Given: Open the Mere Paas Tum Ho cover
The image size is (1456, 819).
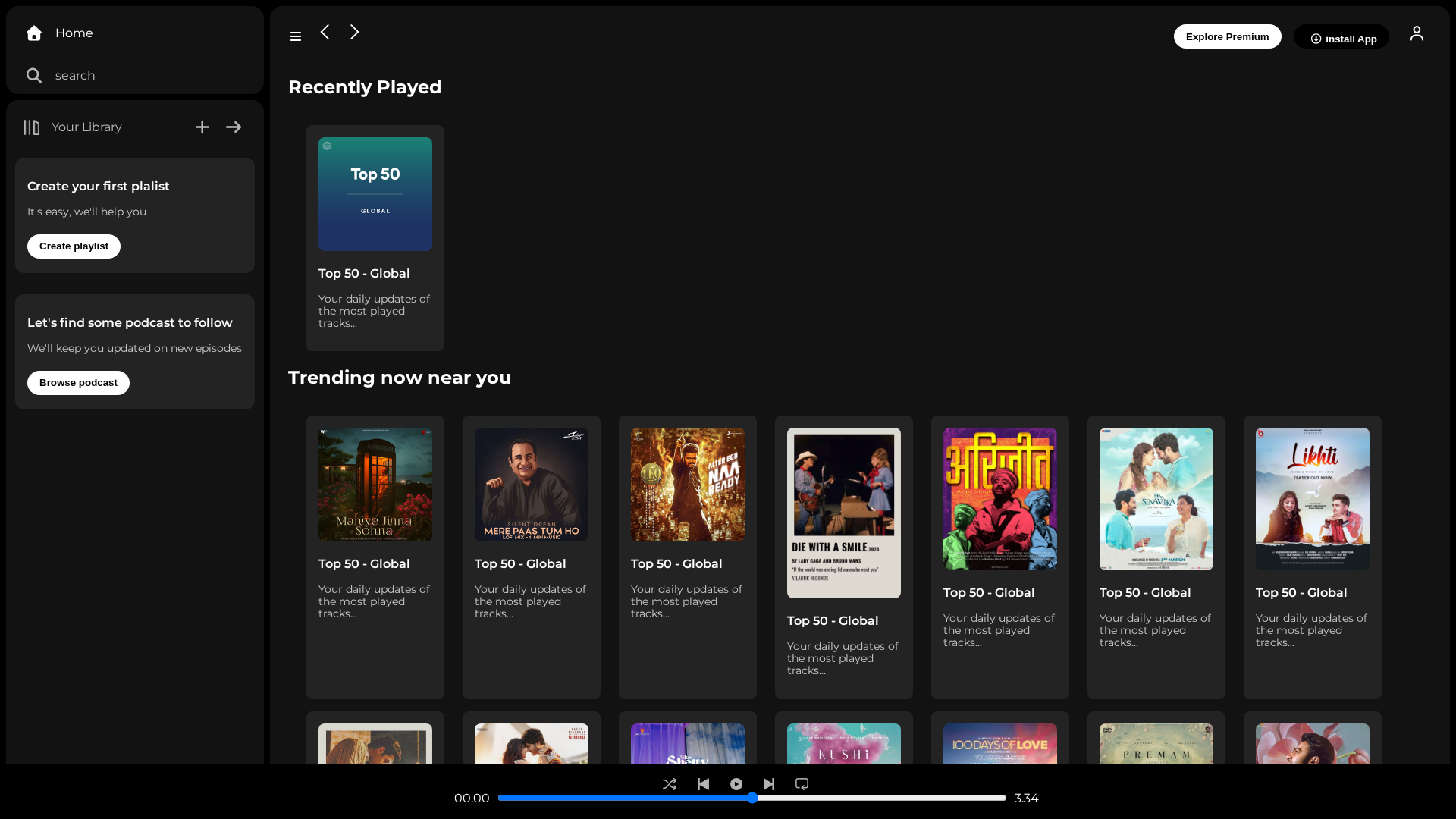Looking at the screenshot, I should coord(532,485).
